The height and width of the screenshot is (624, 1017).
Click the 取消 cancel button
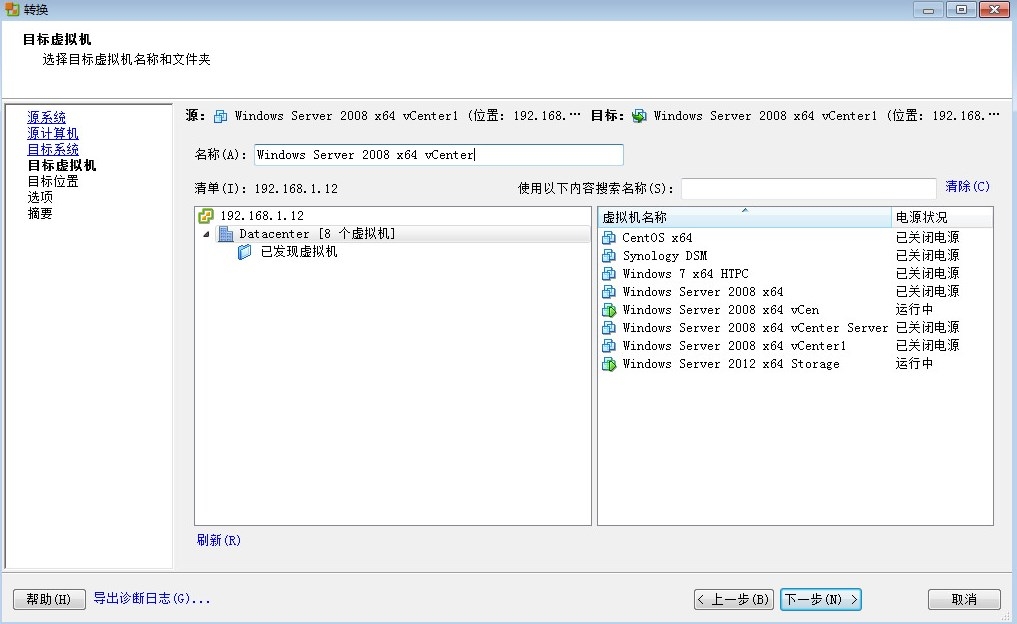pos(964,599)
